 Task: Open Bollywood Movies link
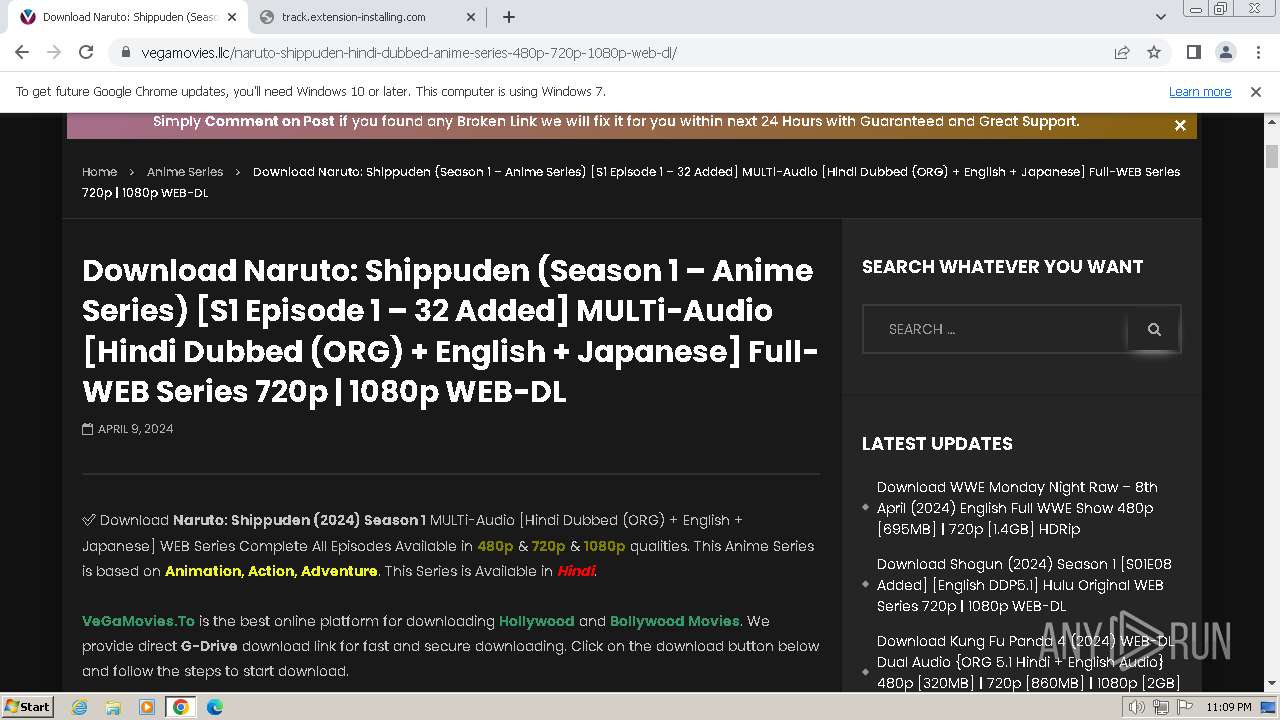point(675,621)
